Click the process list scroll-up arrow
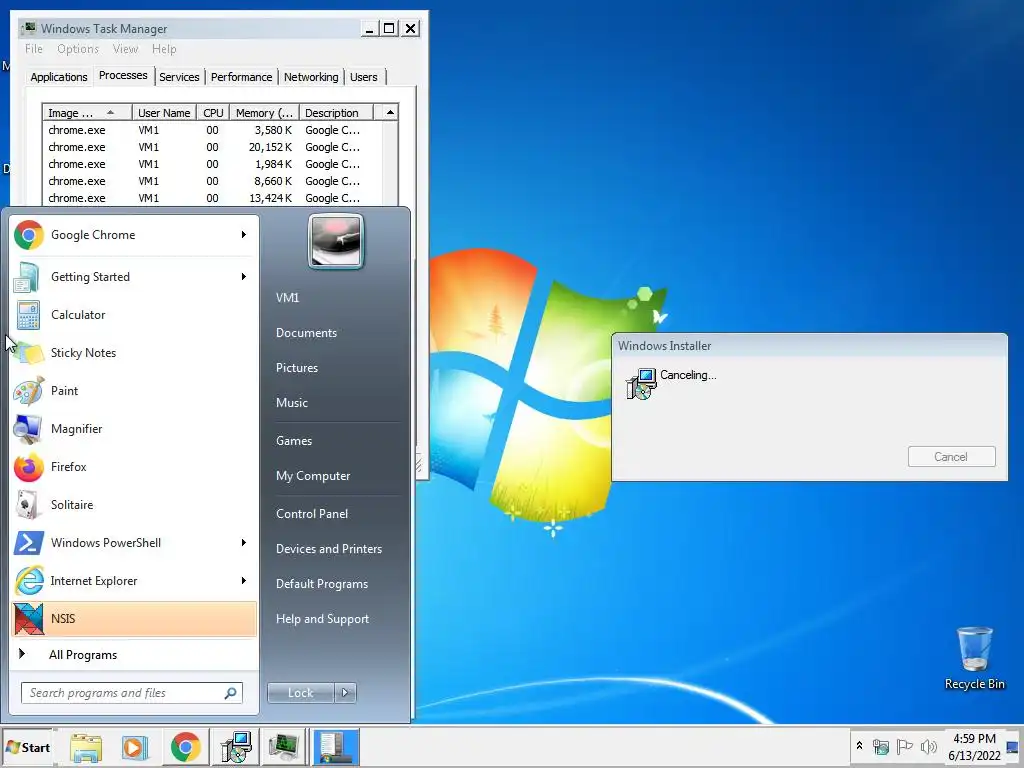This screenshot has height=768, width=1024. click(x=390, y=112)
